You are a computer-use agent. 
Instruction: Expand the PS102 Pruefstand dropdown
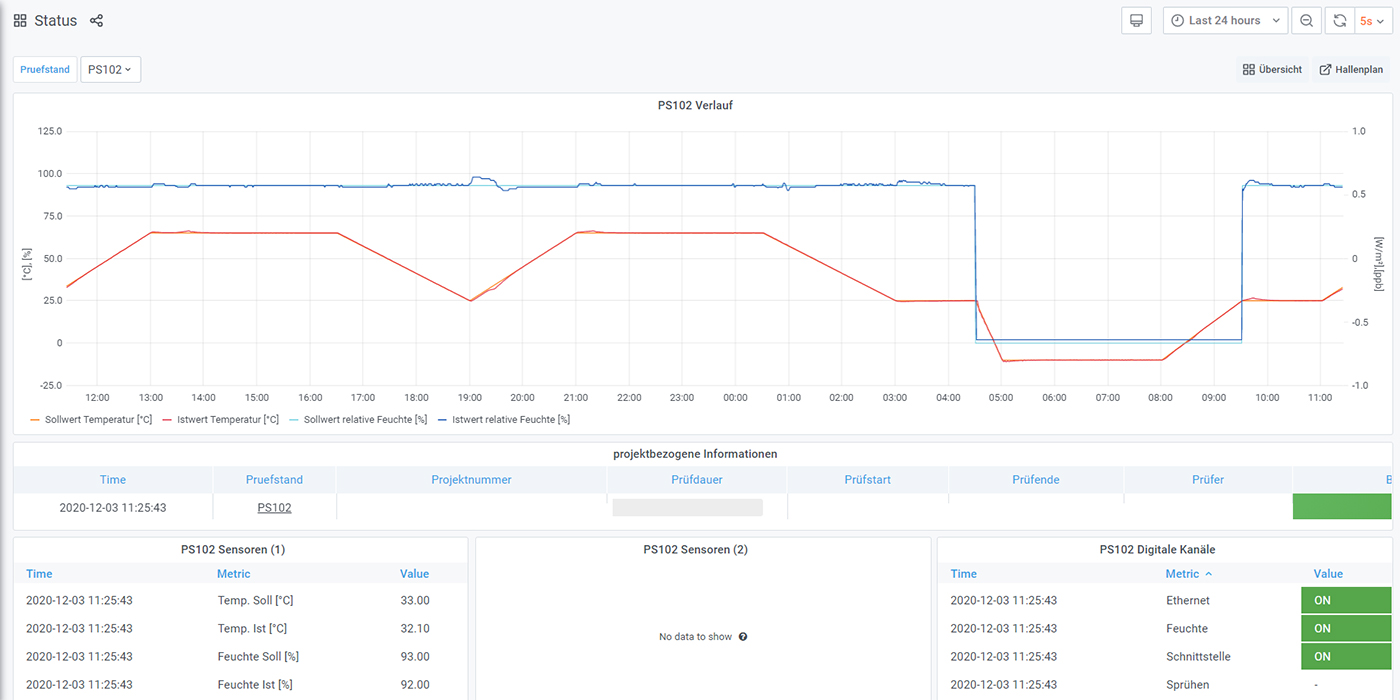click(110, 70)
